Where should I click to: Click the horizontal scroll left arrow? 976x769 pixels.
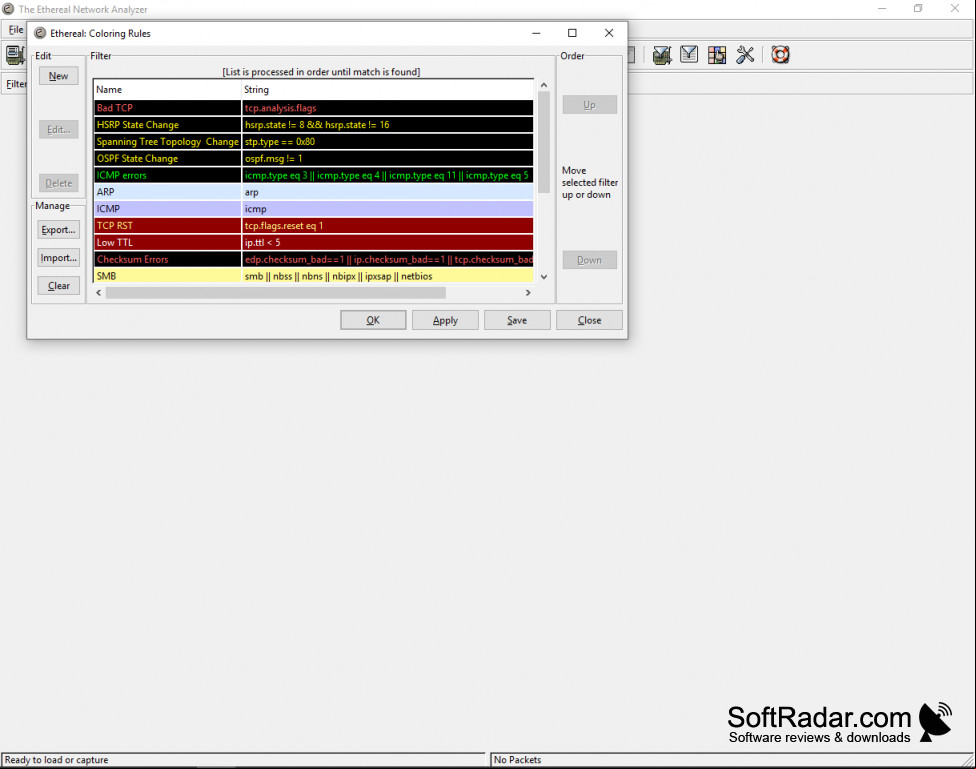tap(98, 293)
